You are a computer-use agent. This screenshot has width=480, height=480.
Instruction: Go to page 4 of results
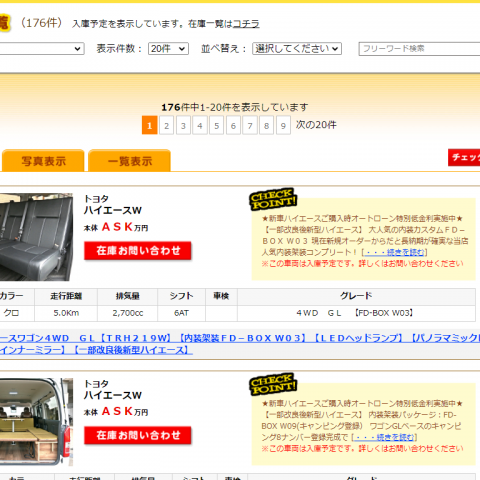[x=200, y=125]
